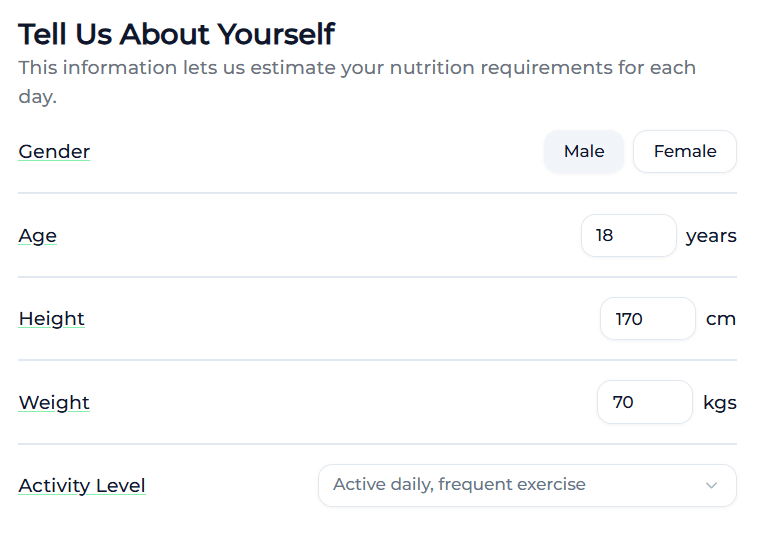Click the "Tell Us About Yourself" heading

coord(176,34)
